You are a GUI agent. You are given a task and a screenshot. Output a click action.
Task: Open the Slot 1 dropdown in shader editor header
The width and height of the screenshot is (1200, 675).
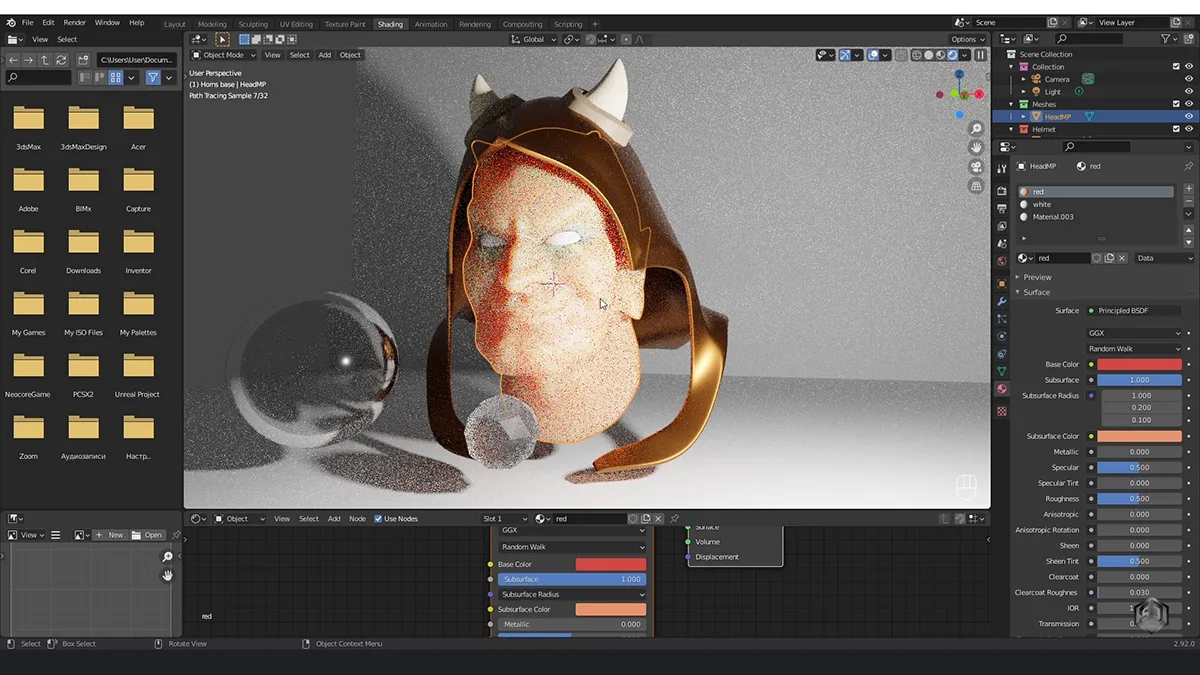(x=505, y=518)
